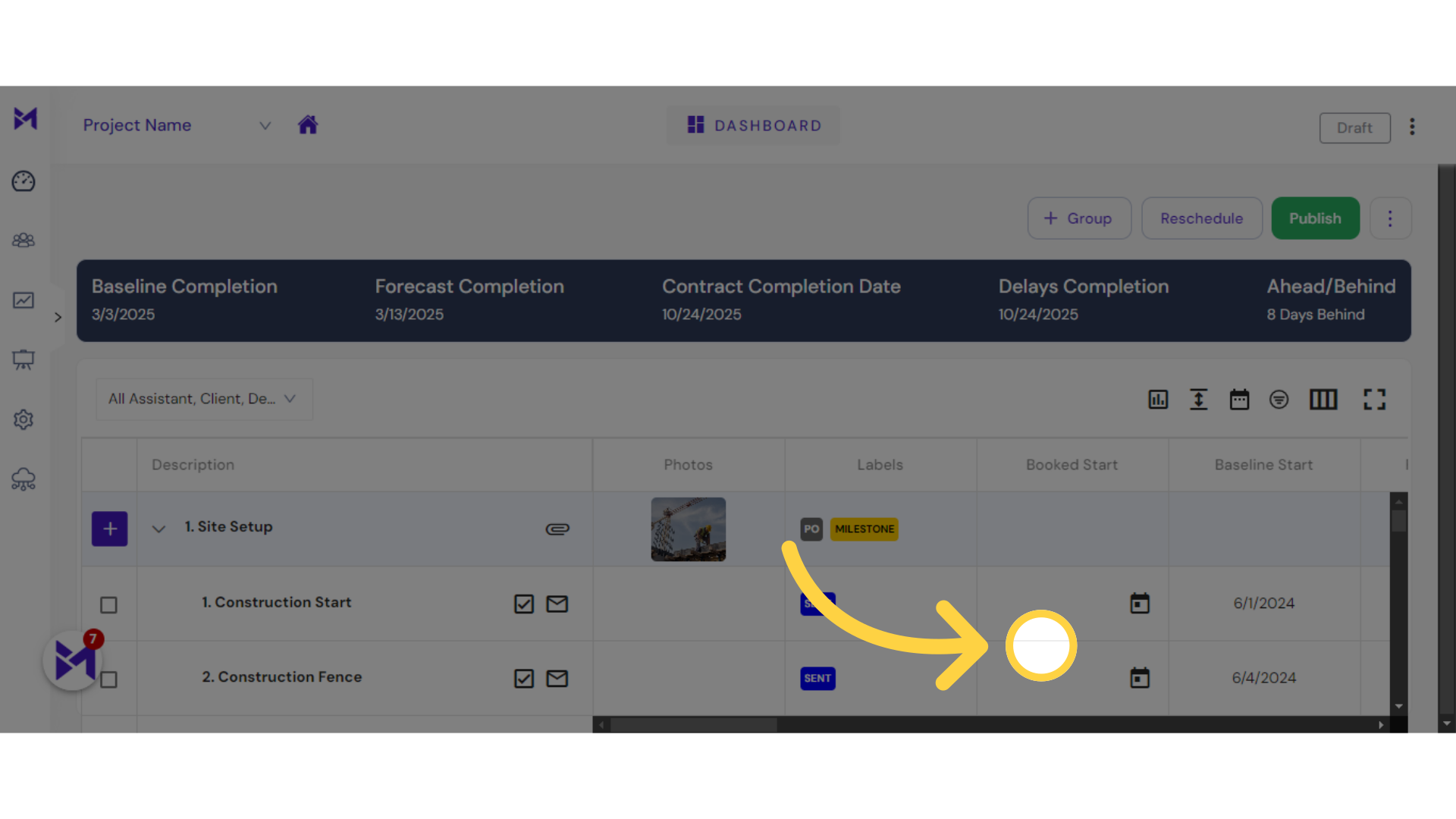The width and height of the screenshot is (1456, 819).
Task: Click the bar chart analytics icon
Action: [1158, 399]
